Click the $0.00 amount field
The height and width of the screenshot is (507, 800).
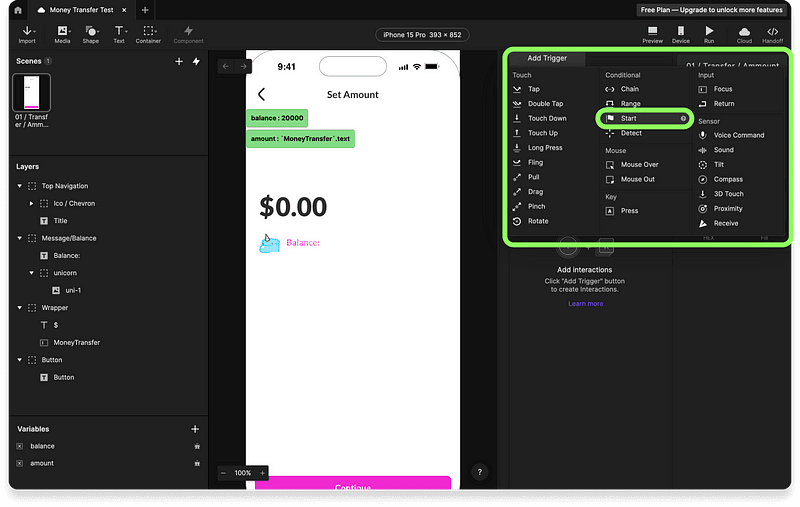(293, 207)
